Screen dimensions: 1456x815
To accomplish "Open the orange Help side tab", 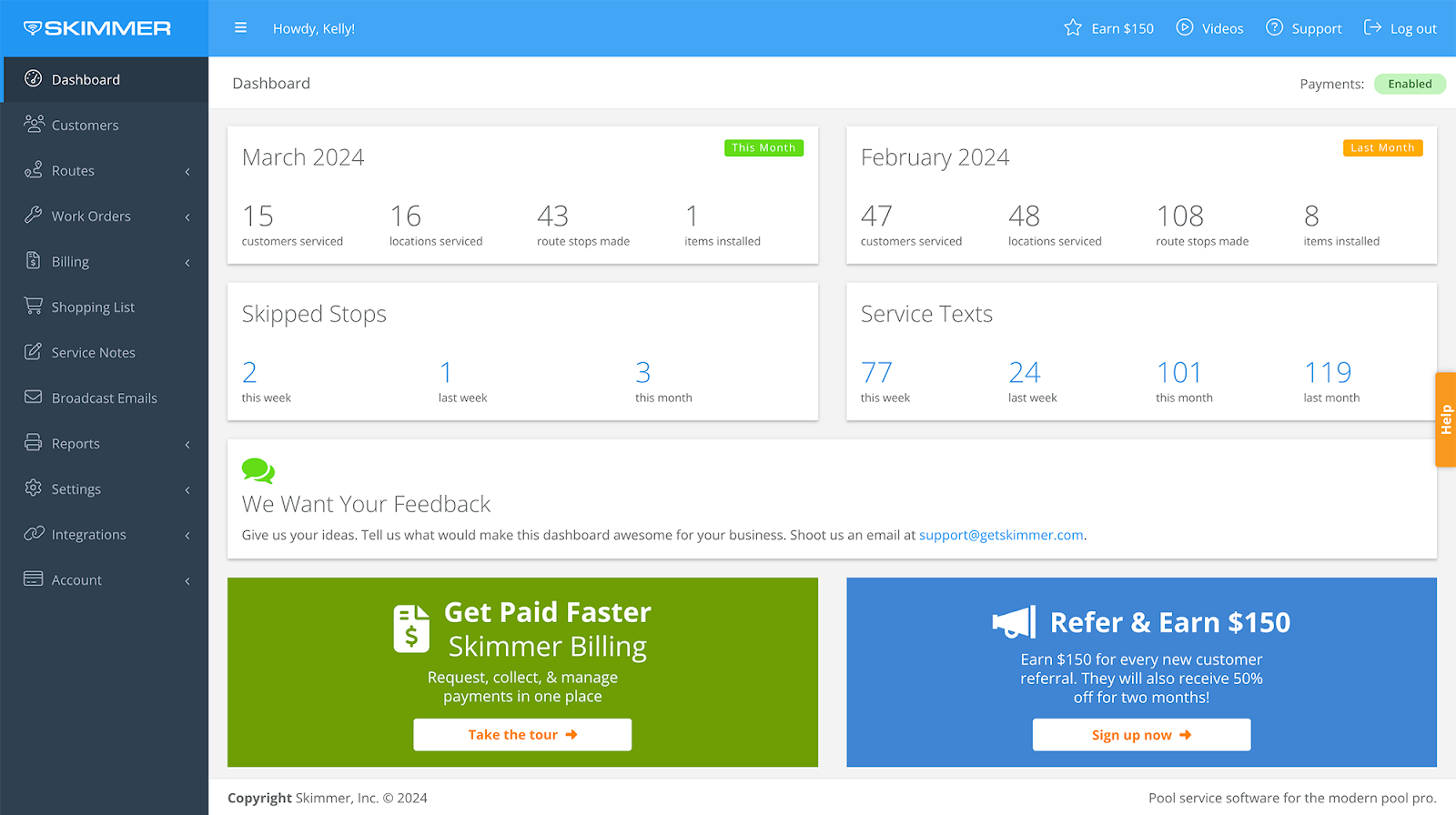I will click(1445, 419).
